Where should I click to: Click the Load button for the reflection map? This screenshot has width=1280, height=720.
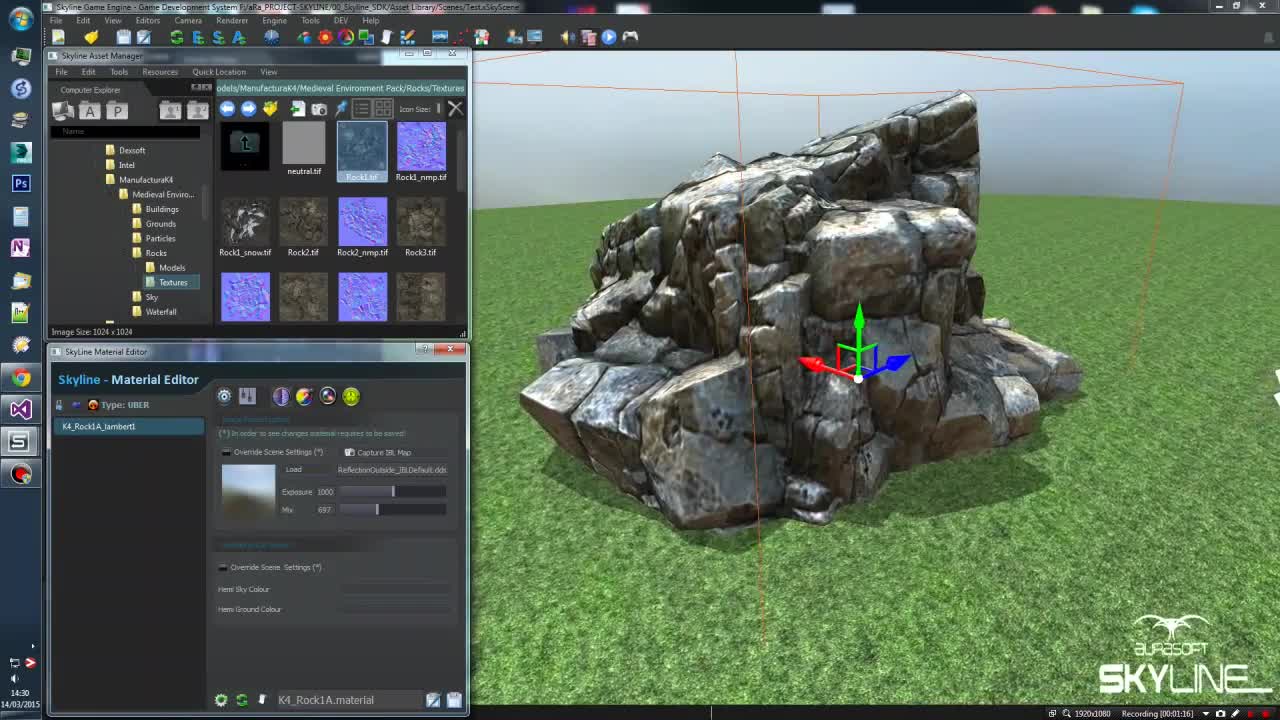click(293, 469)
